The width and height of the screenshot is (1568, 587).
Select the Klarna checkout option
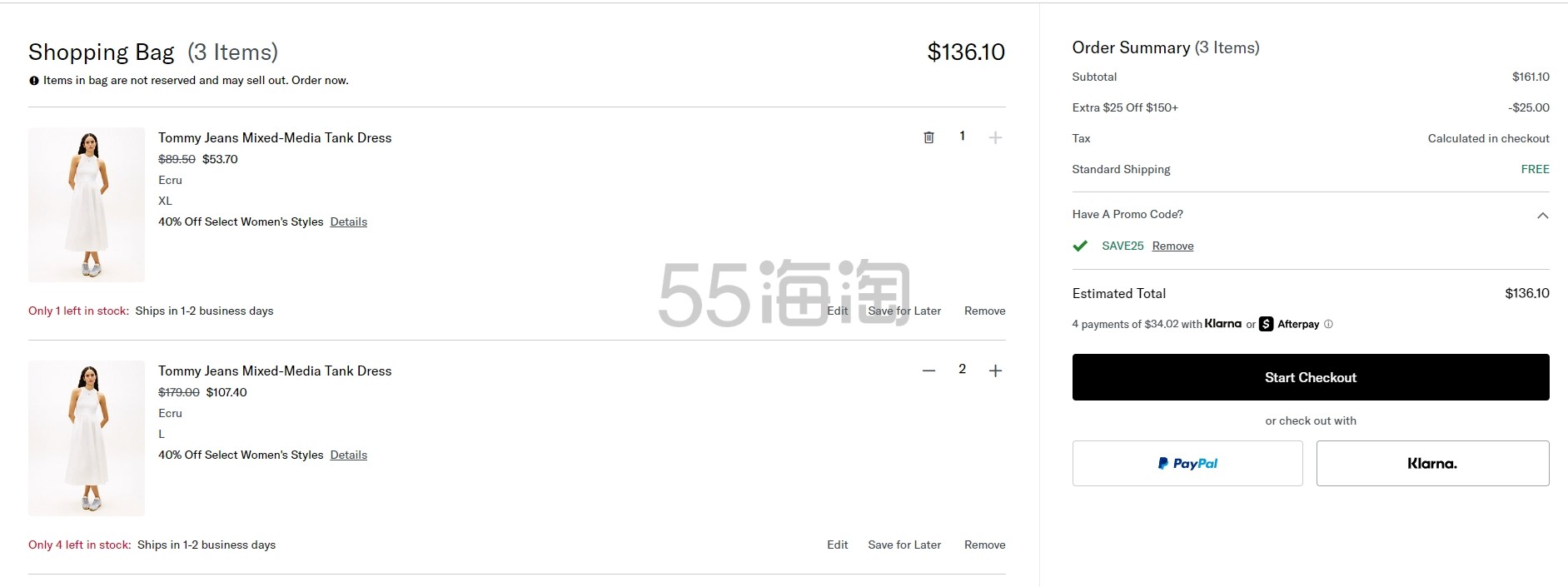[x=1431, y=463]
